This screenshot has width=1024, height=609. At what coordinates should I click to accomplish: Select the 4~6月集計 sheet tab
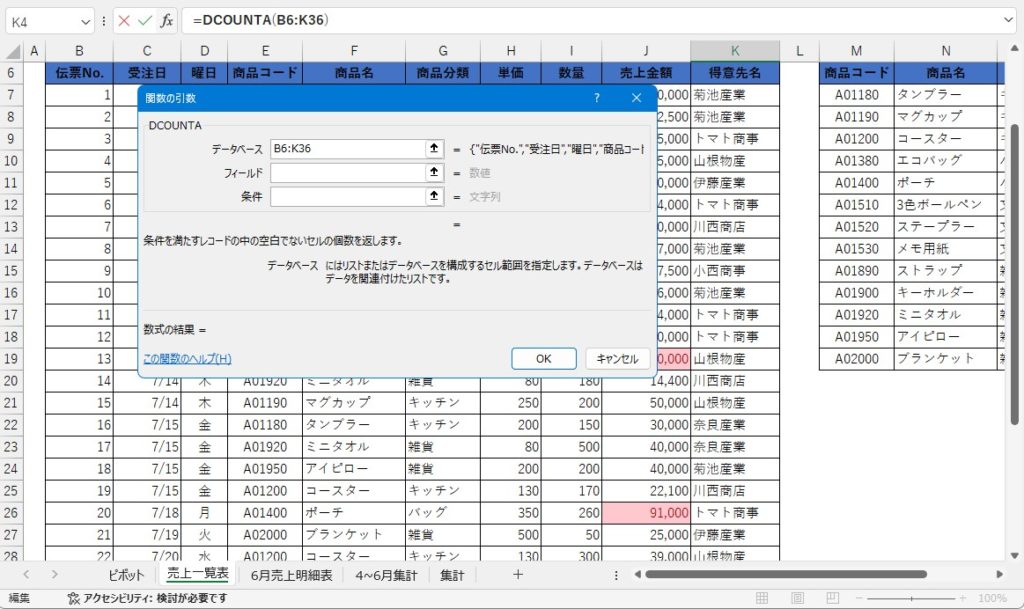pyautogui.click(x=386, y=575)
